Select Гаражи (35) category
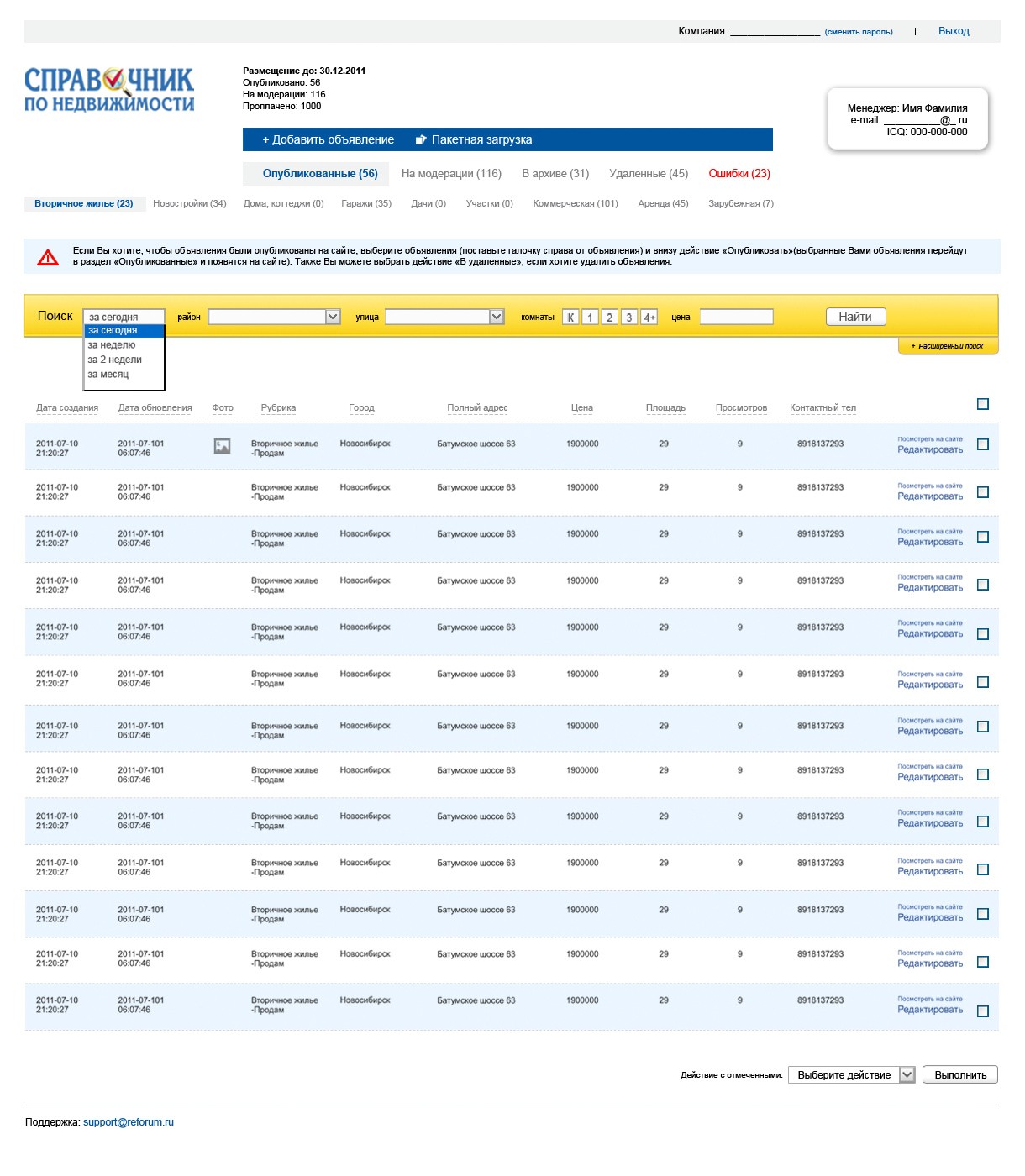The image size is (1025, 1176). point(366,203)
